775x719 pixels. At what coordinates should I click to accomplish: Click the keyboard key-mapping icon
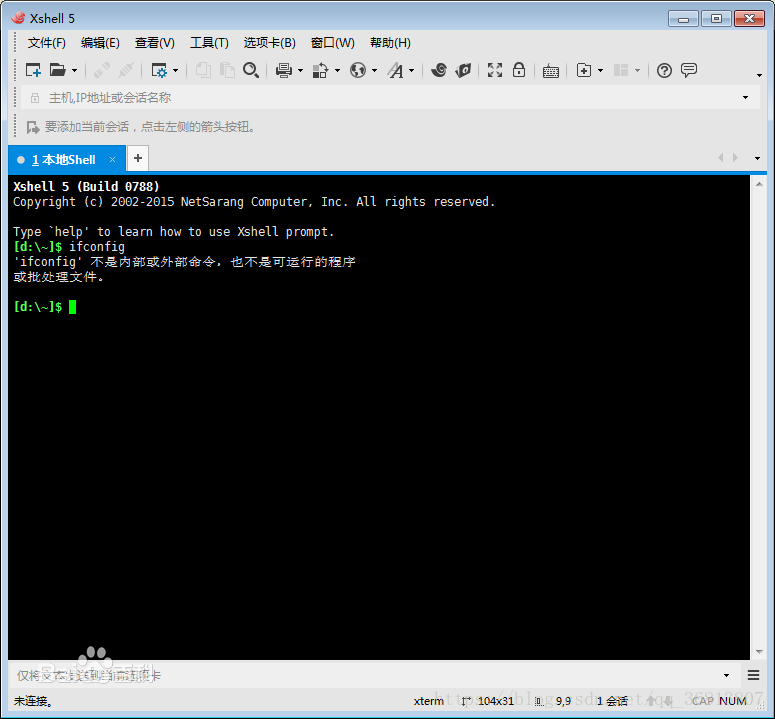(x=551, y=71)
